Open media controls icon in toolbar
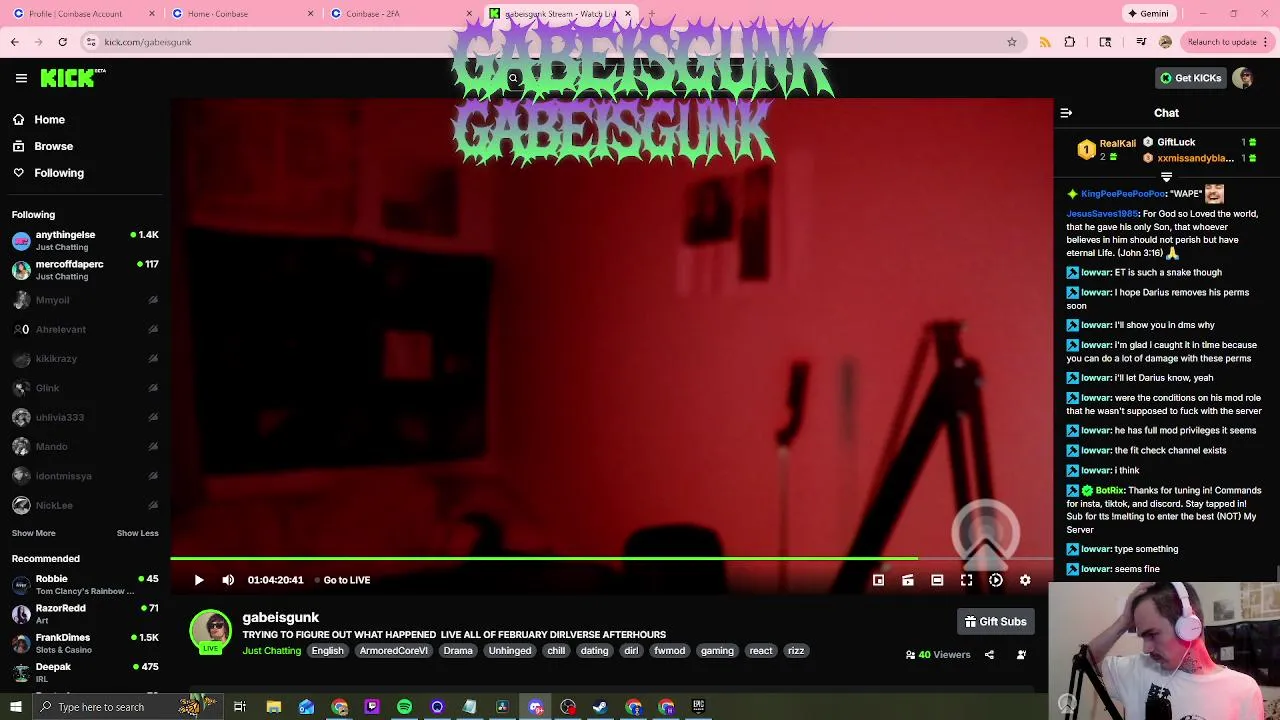1280x720 pixels. click(1141, 42)
